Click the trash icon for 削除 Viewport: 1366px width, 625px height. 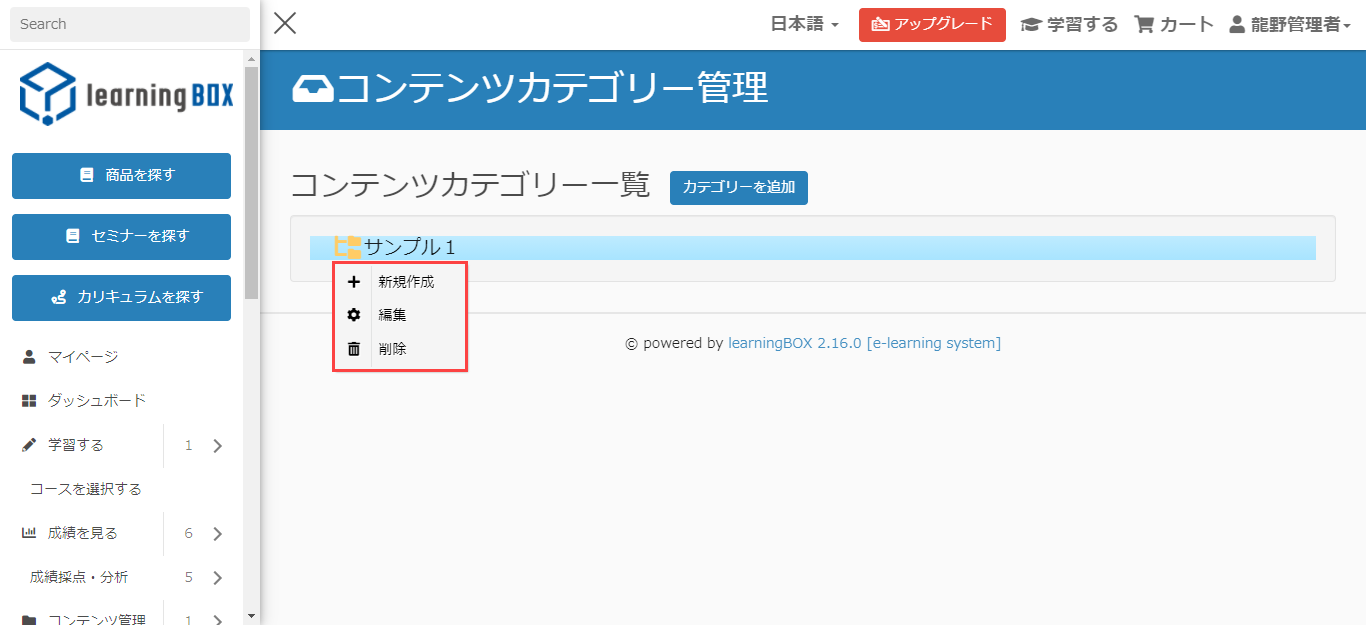353,349
